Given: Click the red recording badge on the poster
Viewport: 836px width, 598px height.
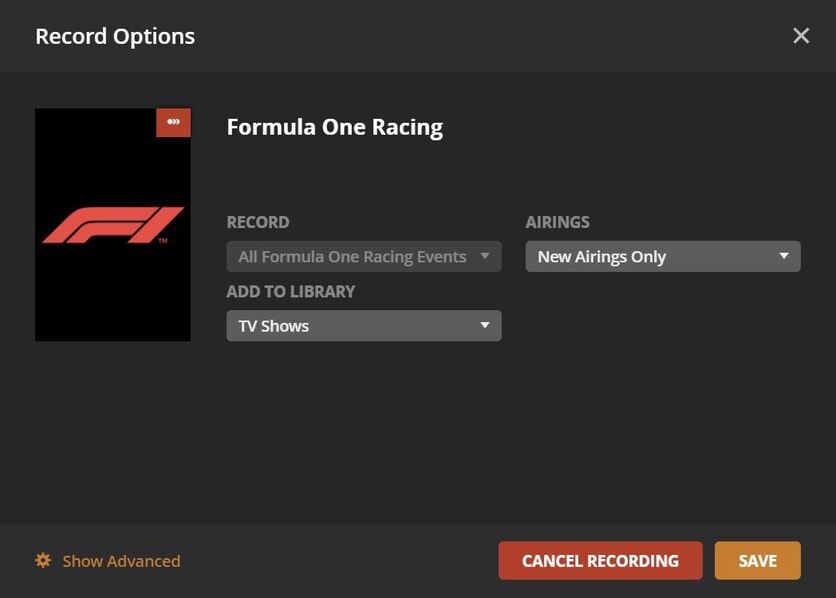Looking at the screenshot, I should pyautogui.click(x=173, y=122).
